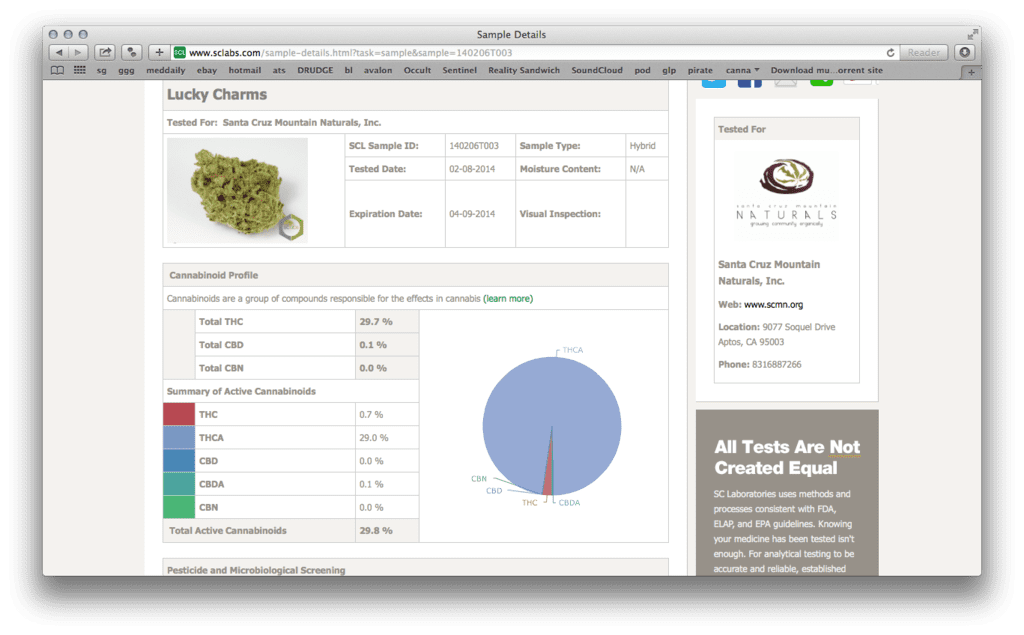Expand the 'canna' bookmarks folder dropdown

[x=743, y=71]
